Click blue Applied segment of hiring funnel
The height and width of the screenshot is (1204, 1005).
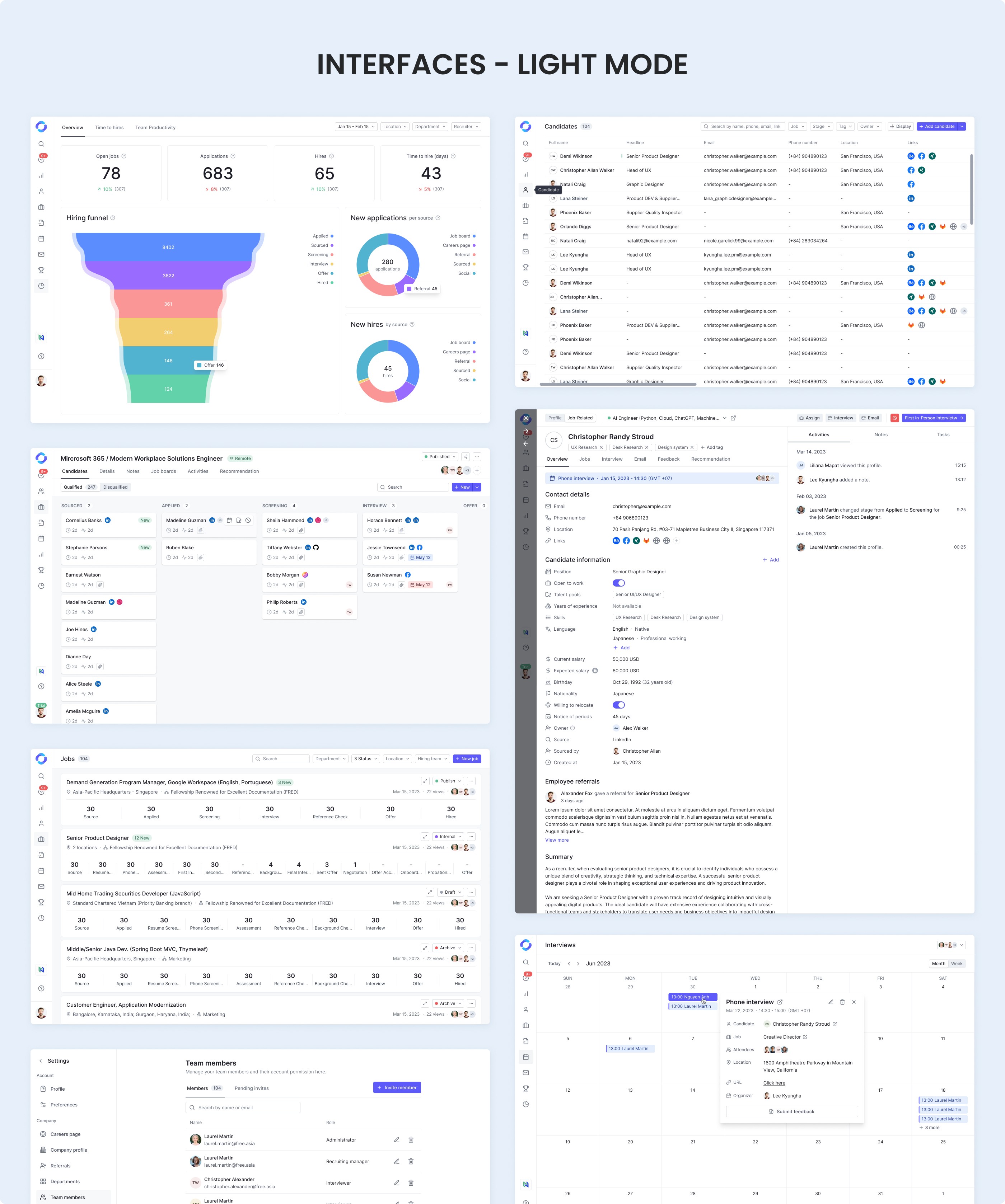[168, 248]
